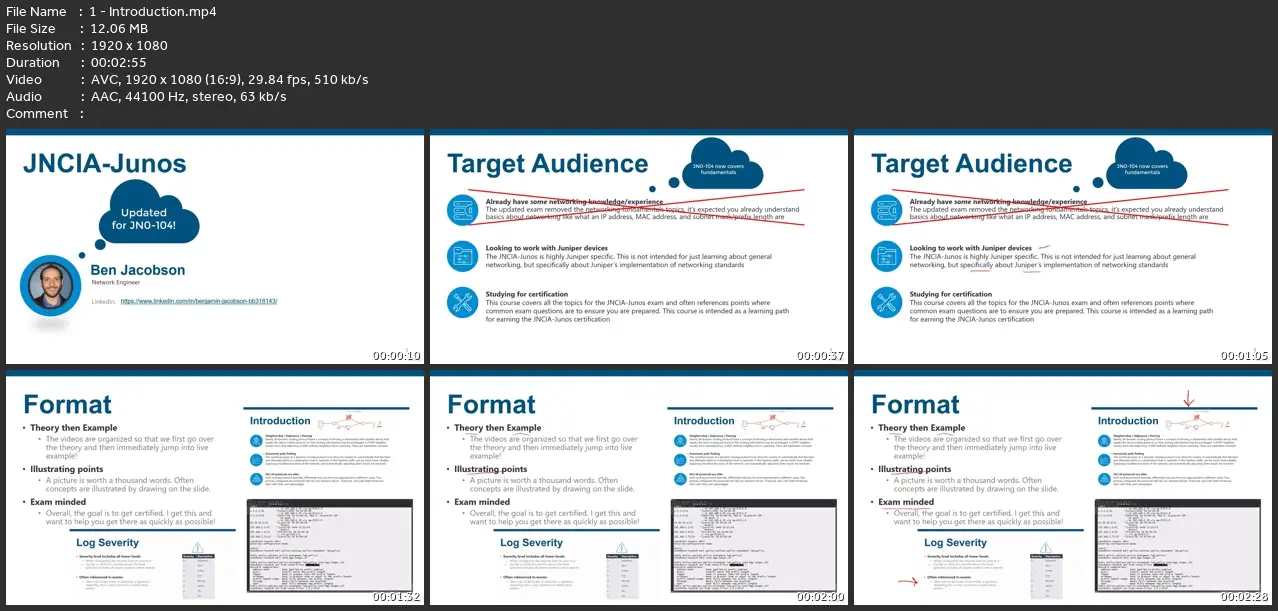Click the 'Ben Jacobson' name text
The height and width of the screenshot is (611, 1278).
[137, 270]
